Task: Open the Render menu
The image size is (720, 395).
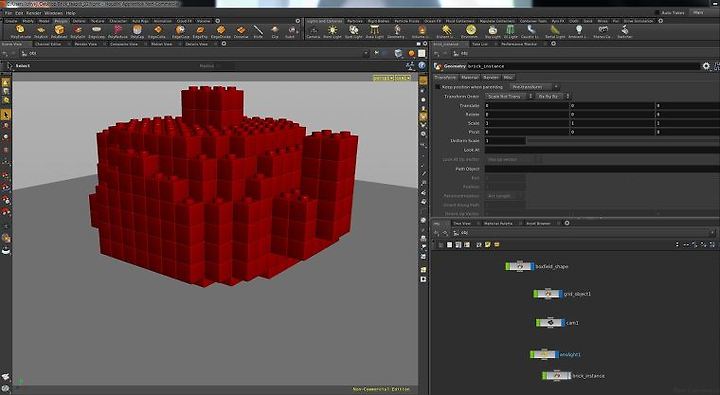Action: tap(34, 13)
